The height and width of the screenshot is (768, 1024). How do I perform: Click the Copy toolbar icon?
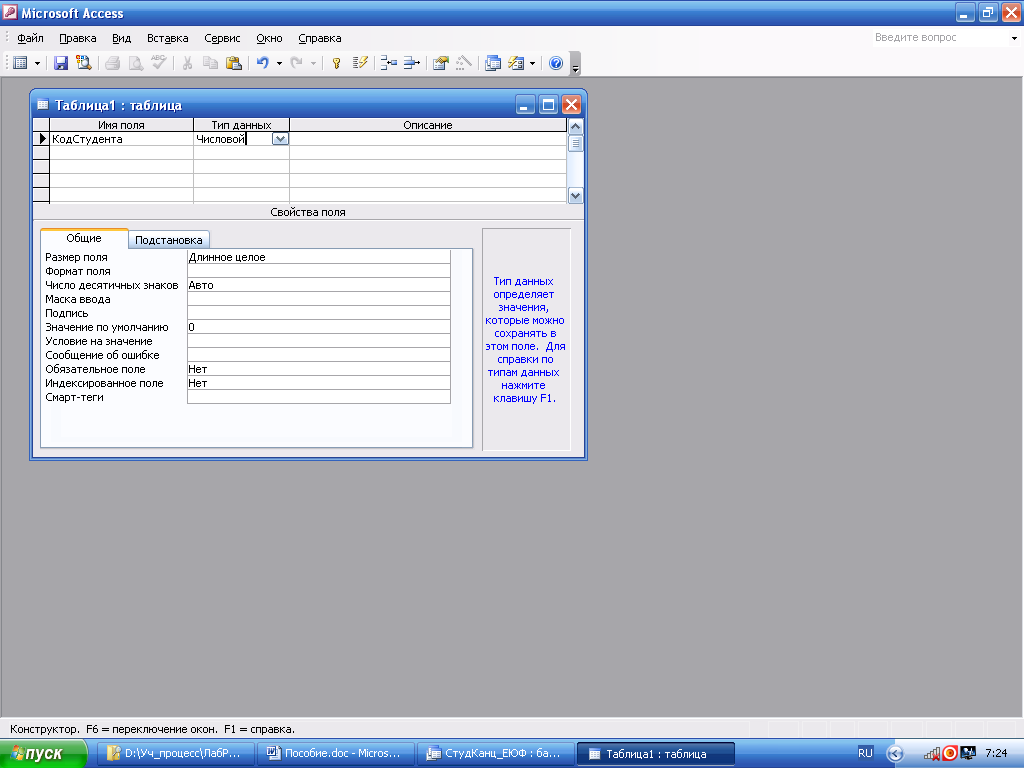[x=210, y=63]
